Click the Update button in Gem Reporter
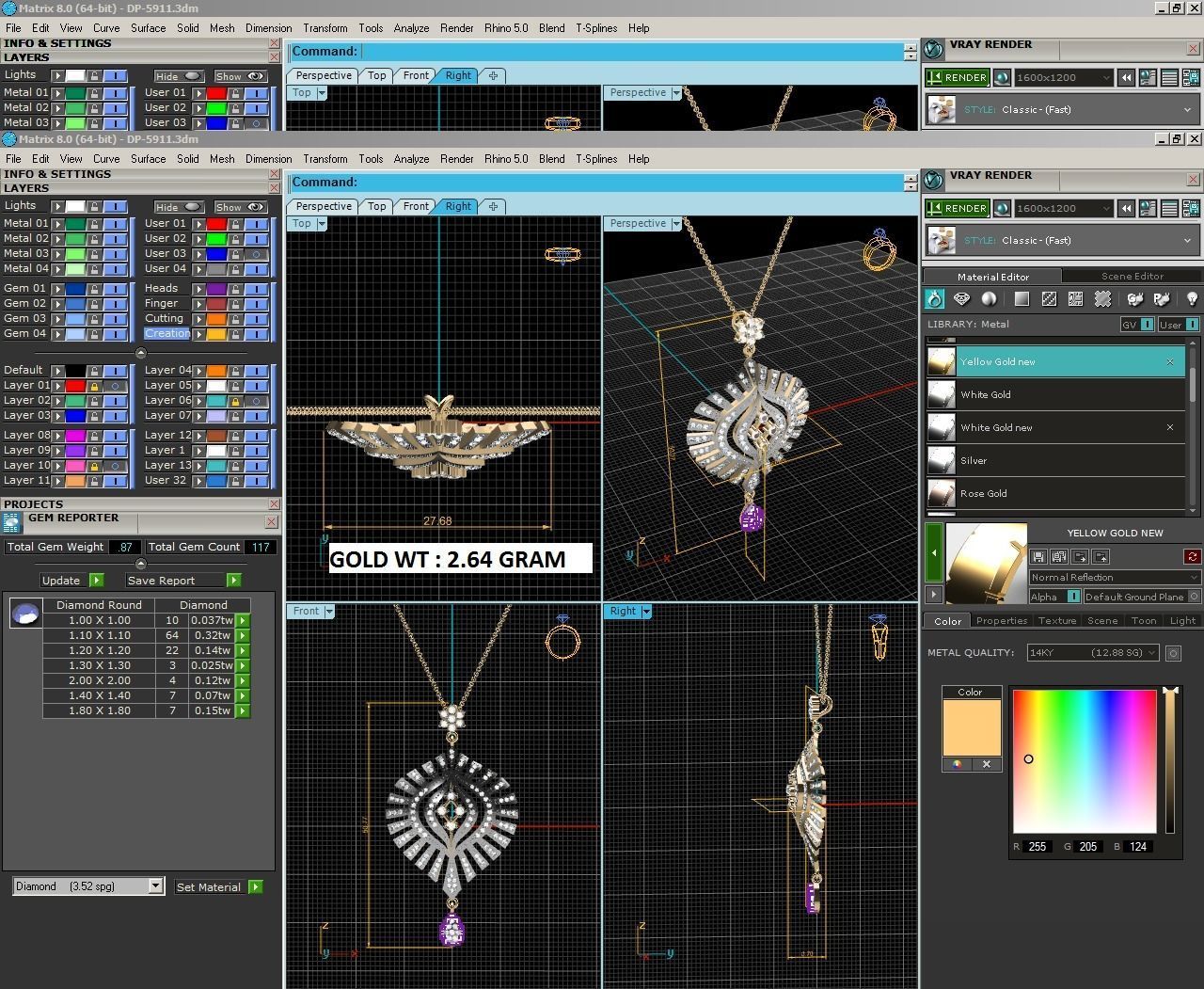Viewport: 1204px width, 989px height. (71, 581)
